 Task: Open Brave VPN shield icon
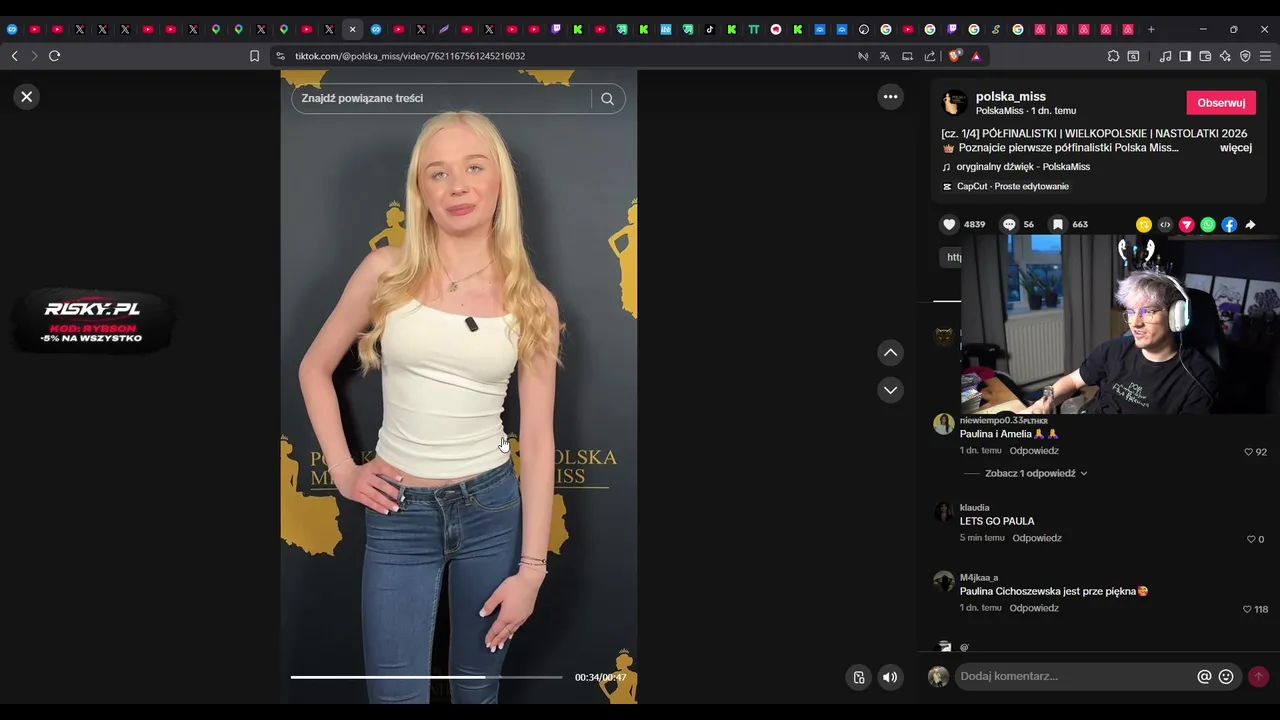click(x=1245, y=56)
